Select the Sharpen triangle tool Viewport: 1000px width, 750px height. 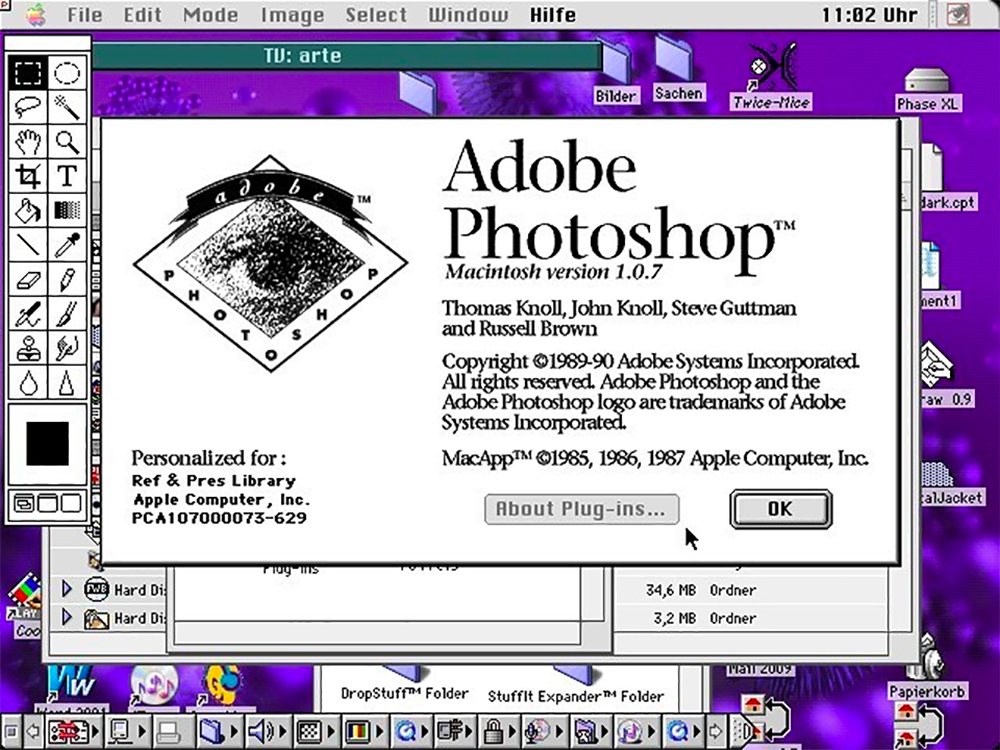point(67,383)
